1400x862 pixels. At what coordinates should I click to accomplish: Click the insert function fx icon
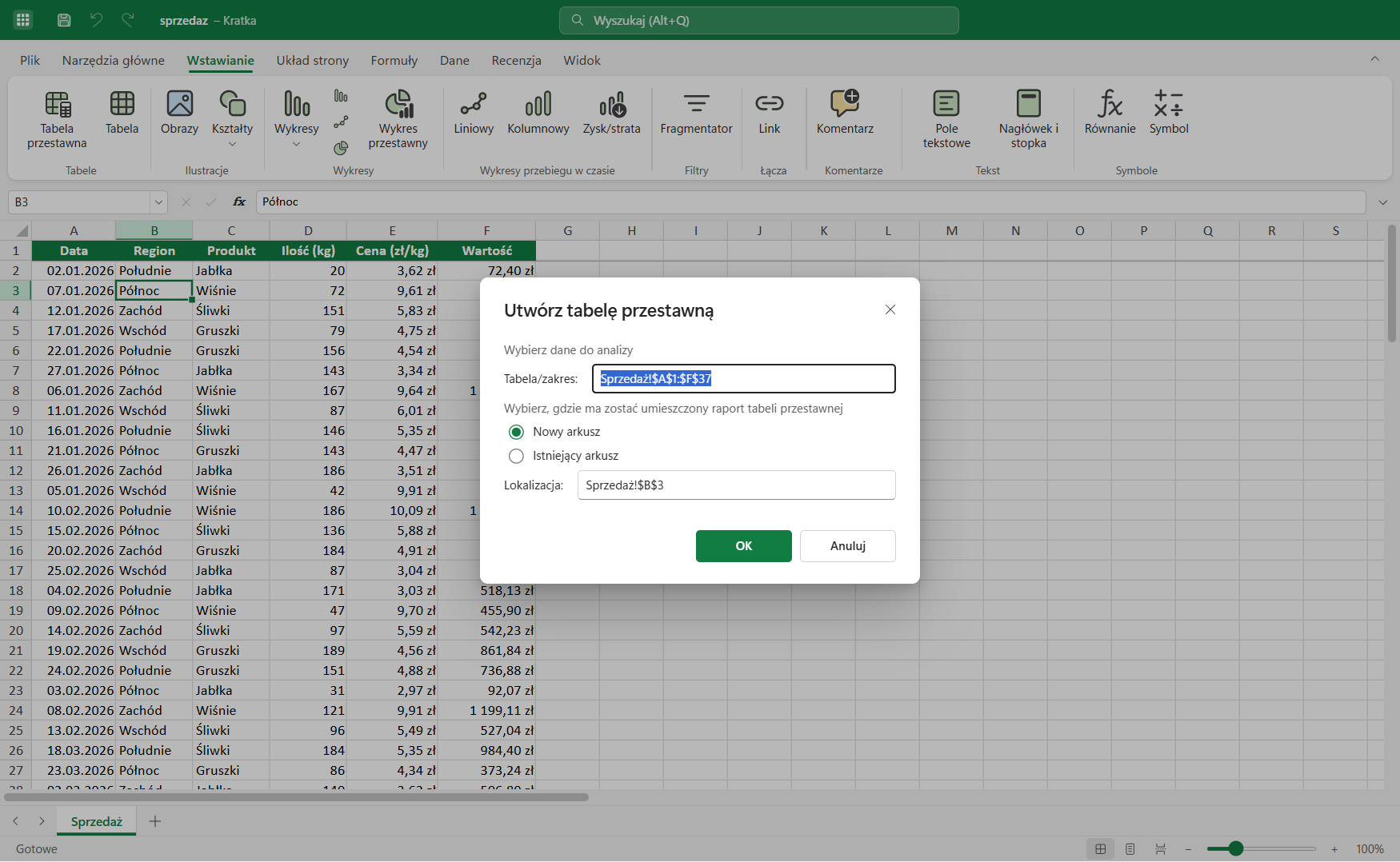(239, 202)
